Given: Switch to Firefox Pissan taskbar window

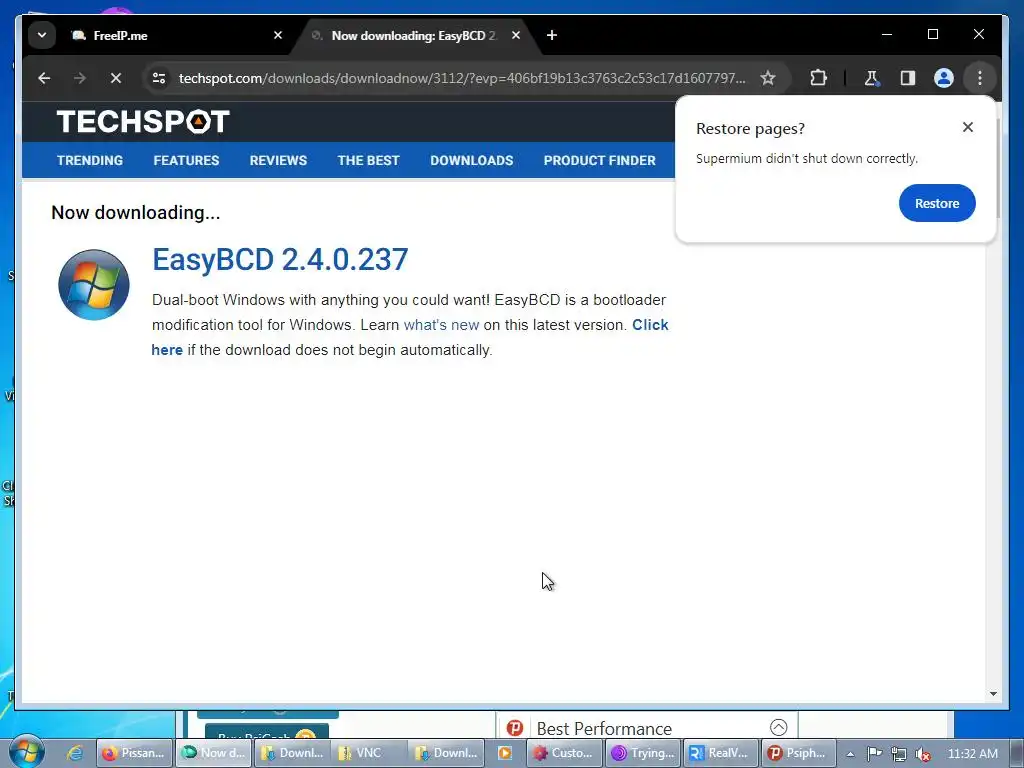Looking at the screenshot, I should (x=135, y=753).
